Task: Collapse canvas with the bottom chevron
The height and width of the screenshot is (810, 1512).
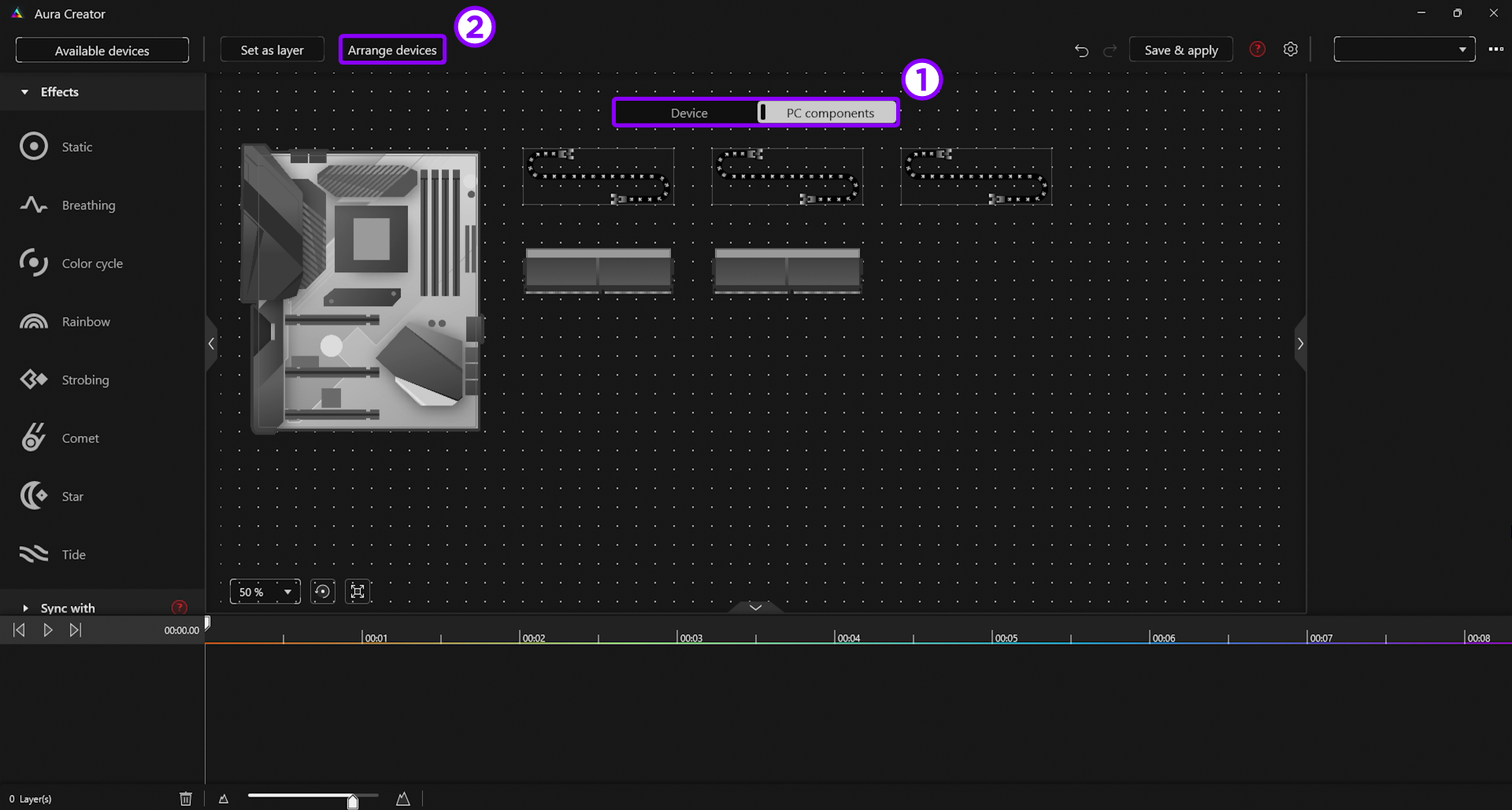Action: point(755,607)
